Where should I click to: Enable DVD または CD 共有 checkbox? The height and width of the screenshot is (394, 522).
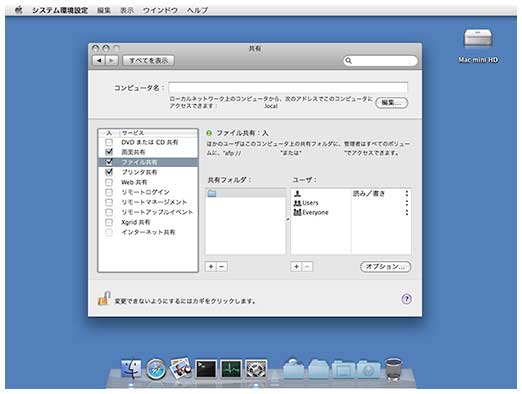tap(109, 142)
